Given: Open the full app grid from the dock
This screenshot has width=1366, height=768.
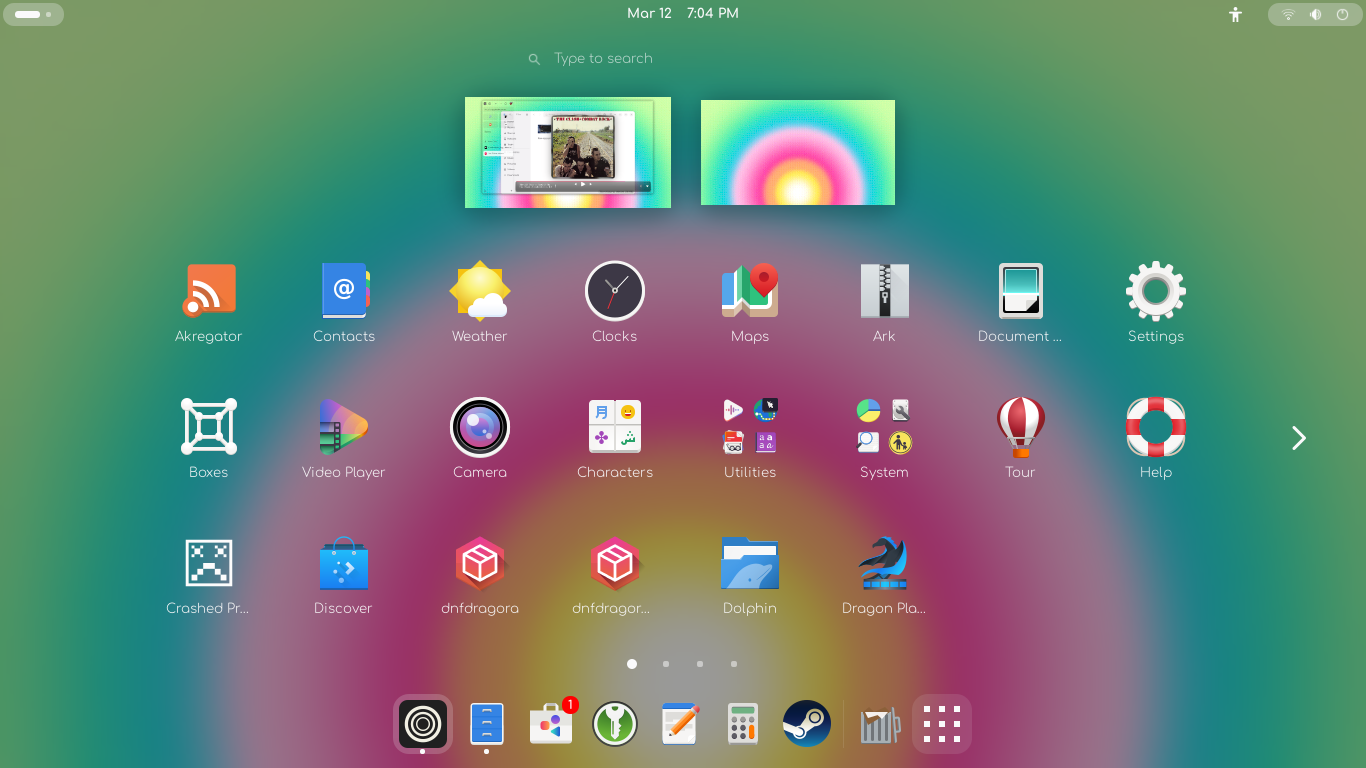Looking at the screenshot, I should (941, 723).
